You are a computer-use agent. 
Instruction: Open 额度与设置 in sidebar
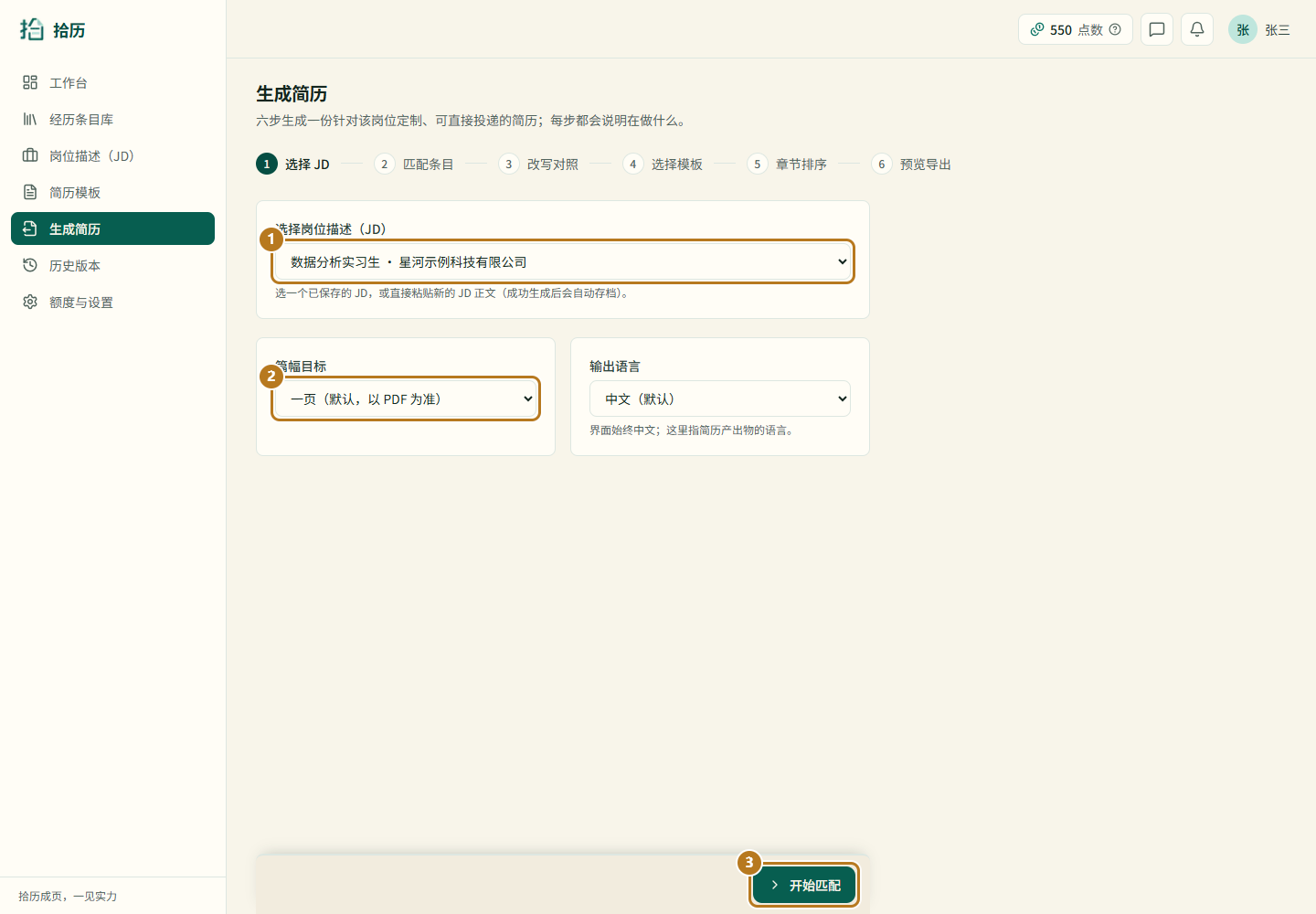point(112,302)
